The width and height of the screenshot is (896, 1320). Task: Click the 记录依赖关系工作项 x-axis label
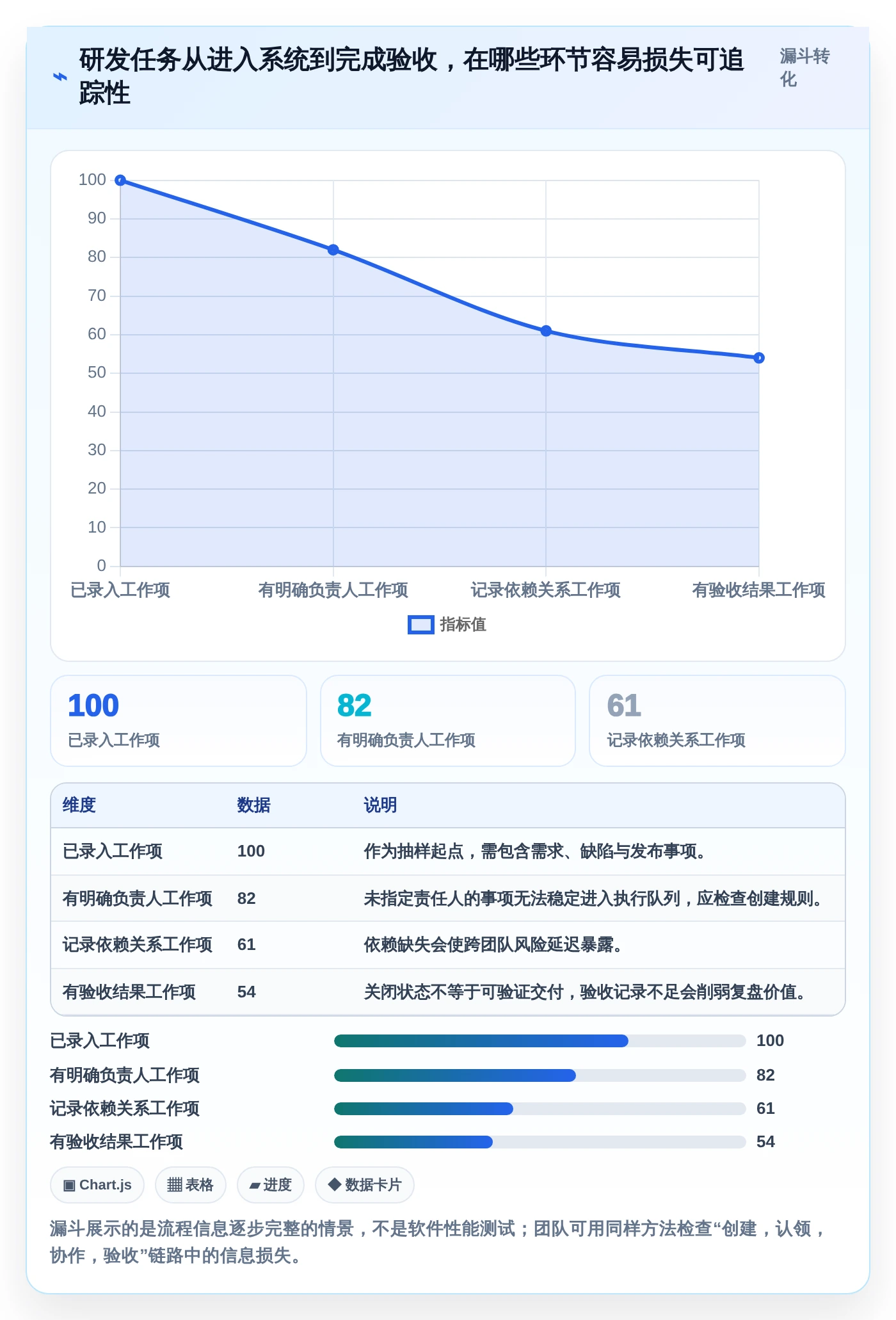[x=546, y=590]
